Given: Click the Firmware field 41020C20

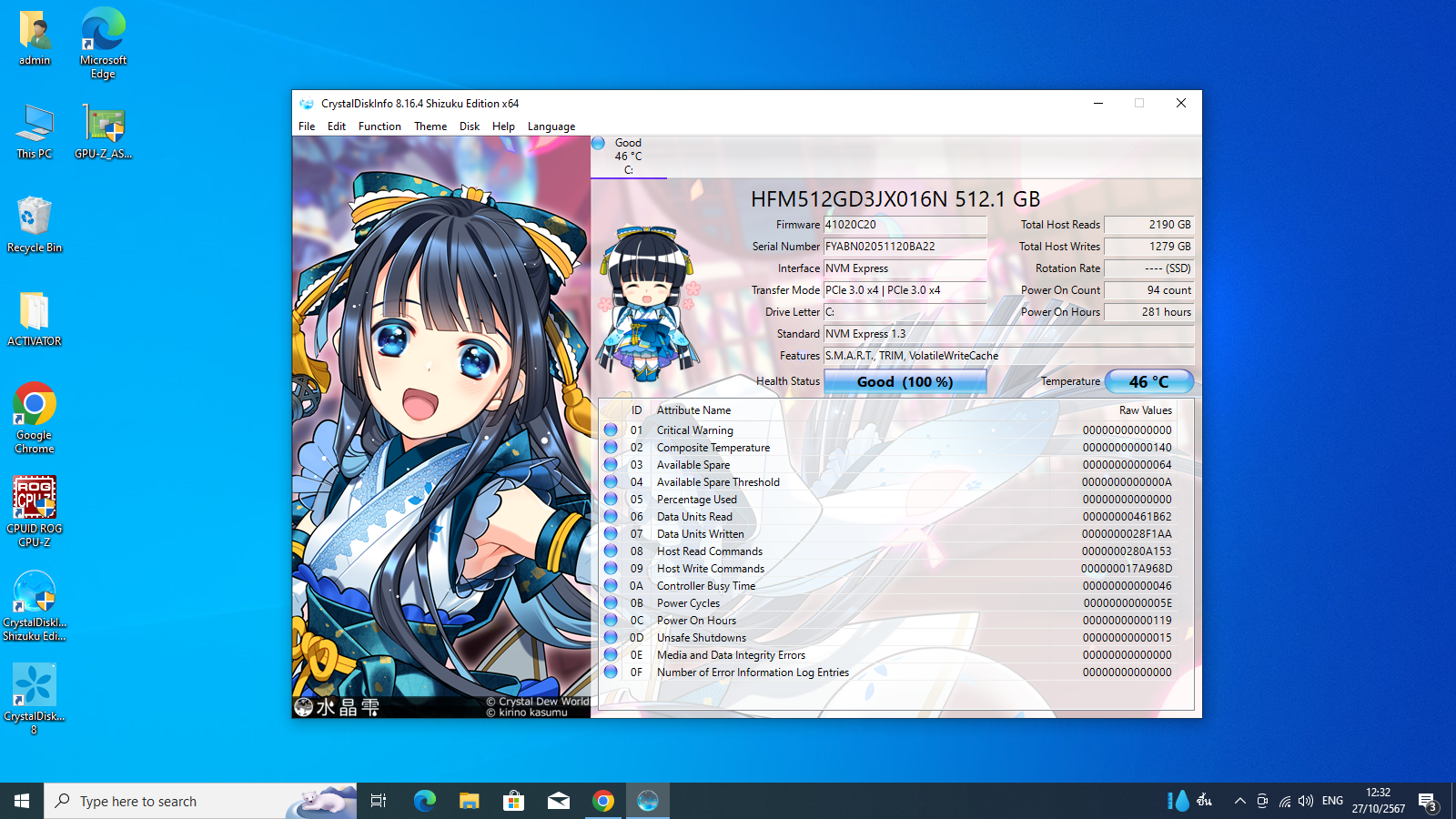Looking at the screenshot, I should click(905, 225).
